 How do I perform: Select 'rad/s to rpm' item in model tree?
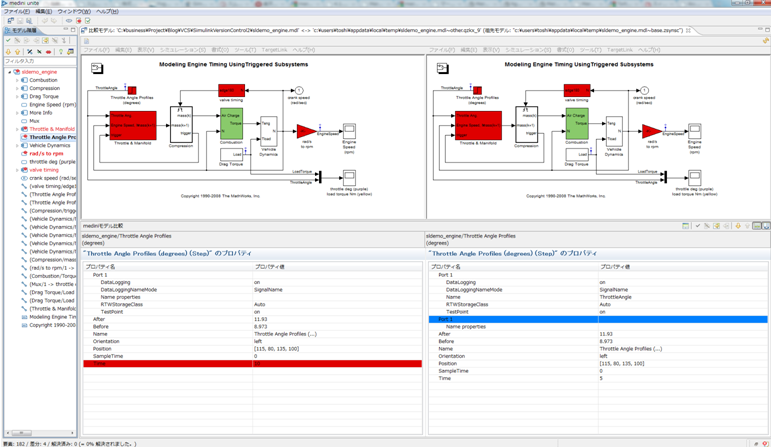pos(46,153)
